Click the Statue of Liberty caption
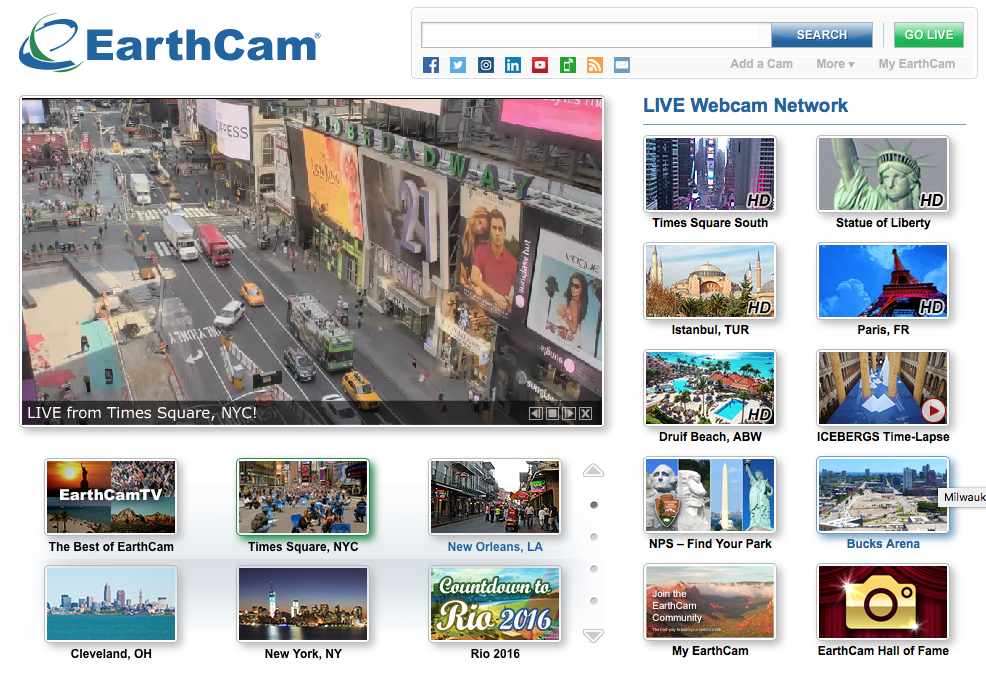986x677 pixels. click(x=883, y=223)
